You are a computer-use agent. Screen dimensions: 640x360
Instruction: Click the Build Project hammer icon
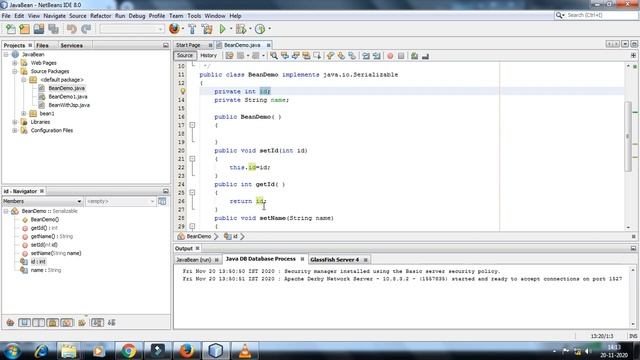(192, 29)
